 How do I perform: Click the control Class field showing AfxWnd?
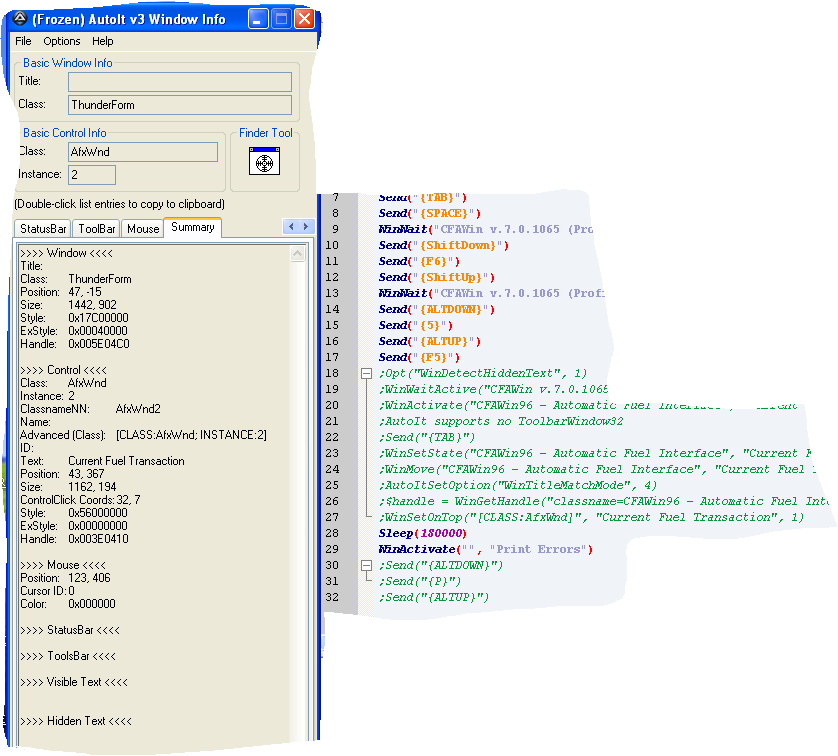click(x=142, y=152)
